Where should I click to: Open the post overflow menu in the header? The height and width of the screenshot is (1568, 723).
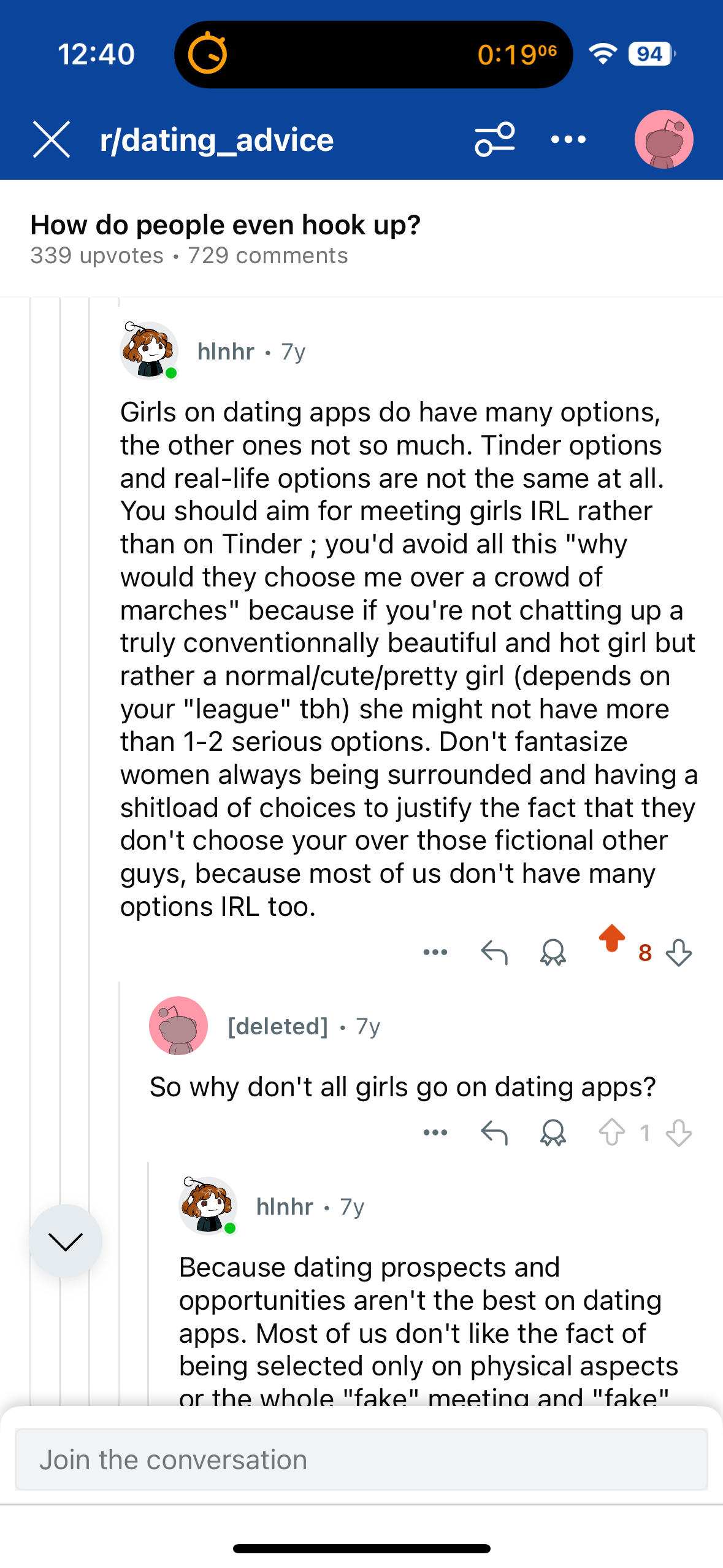568,139
